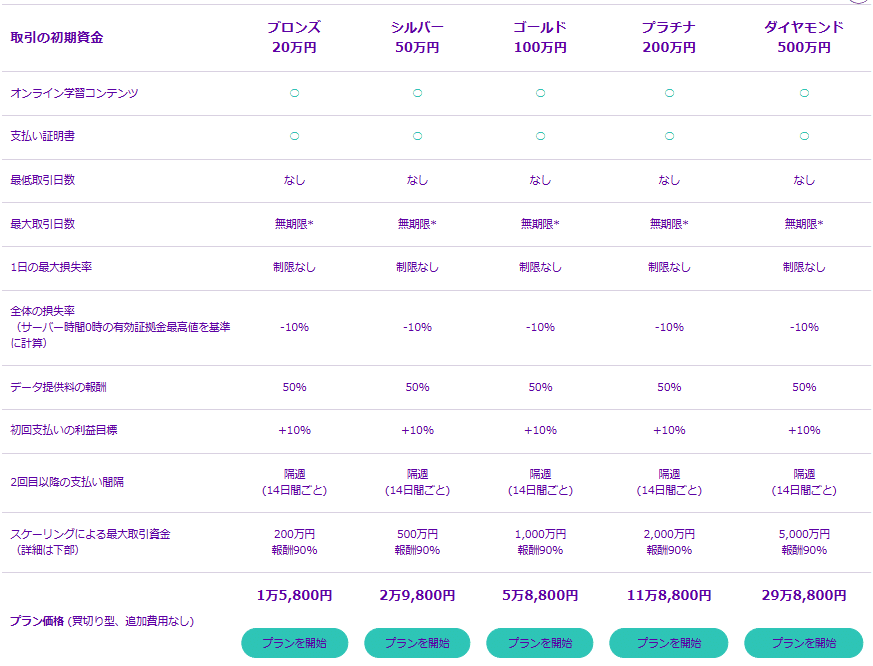The image size is (873, 666).
Task: Click +10% profit target under ダイヤモンド
Action: pos(804,430)
